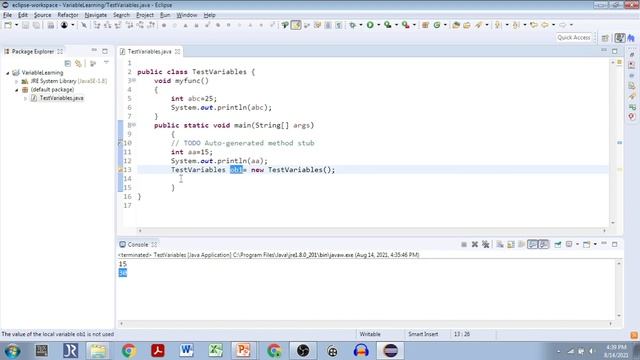Click the warning marker at line 13

point(120,170)
